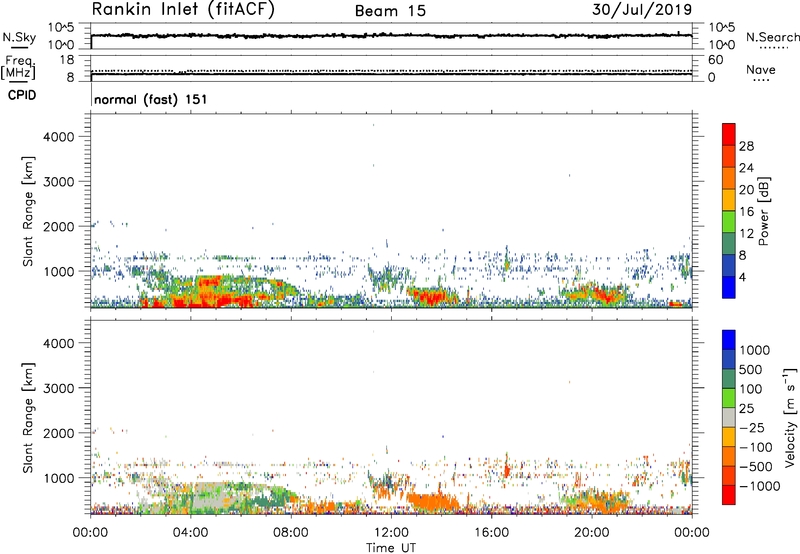
Task: Click the "CPID" label
Action: point(22,95)
